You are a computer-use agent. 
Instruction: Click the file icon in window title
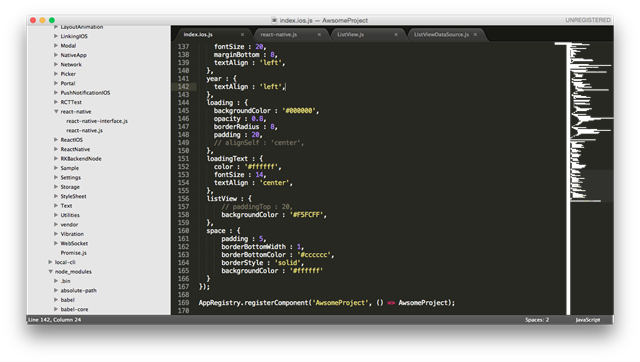click(274, 20)
